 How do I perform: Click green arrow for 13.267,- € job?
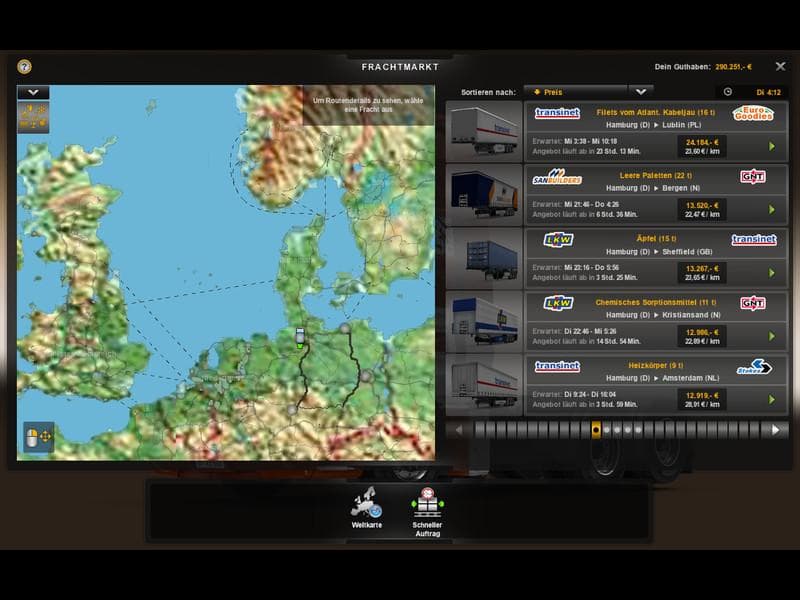click(x=772, y=273)
